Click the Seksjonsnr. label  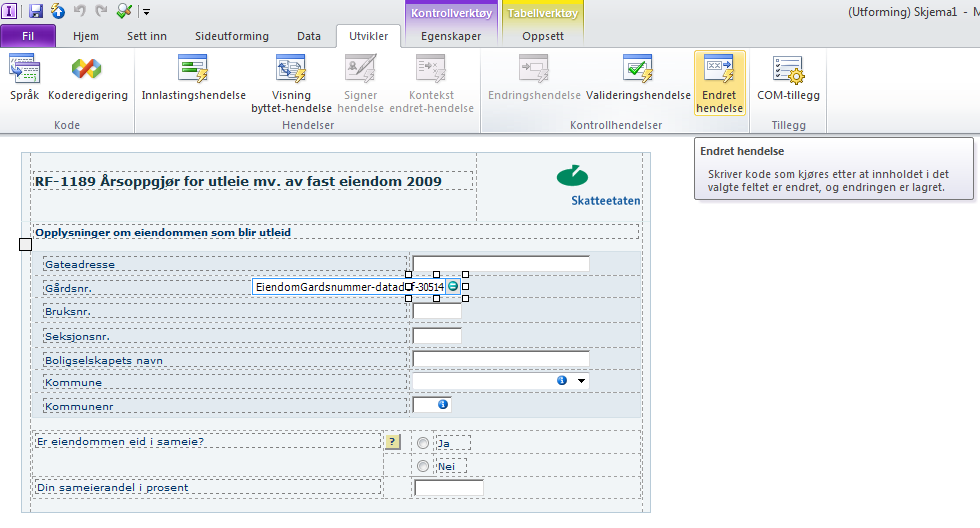coord(77,336)
